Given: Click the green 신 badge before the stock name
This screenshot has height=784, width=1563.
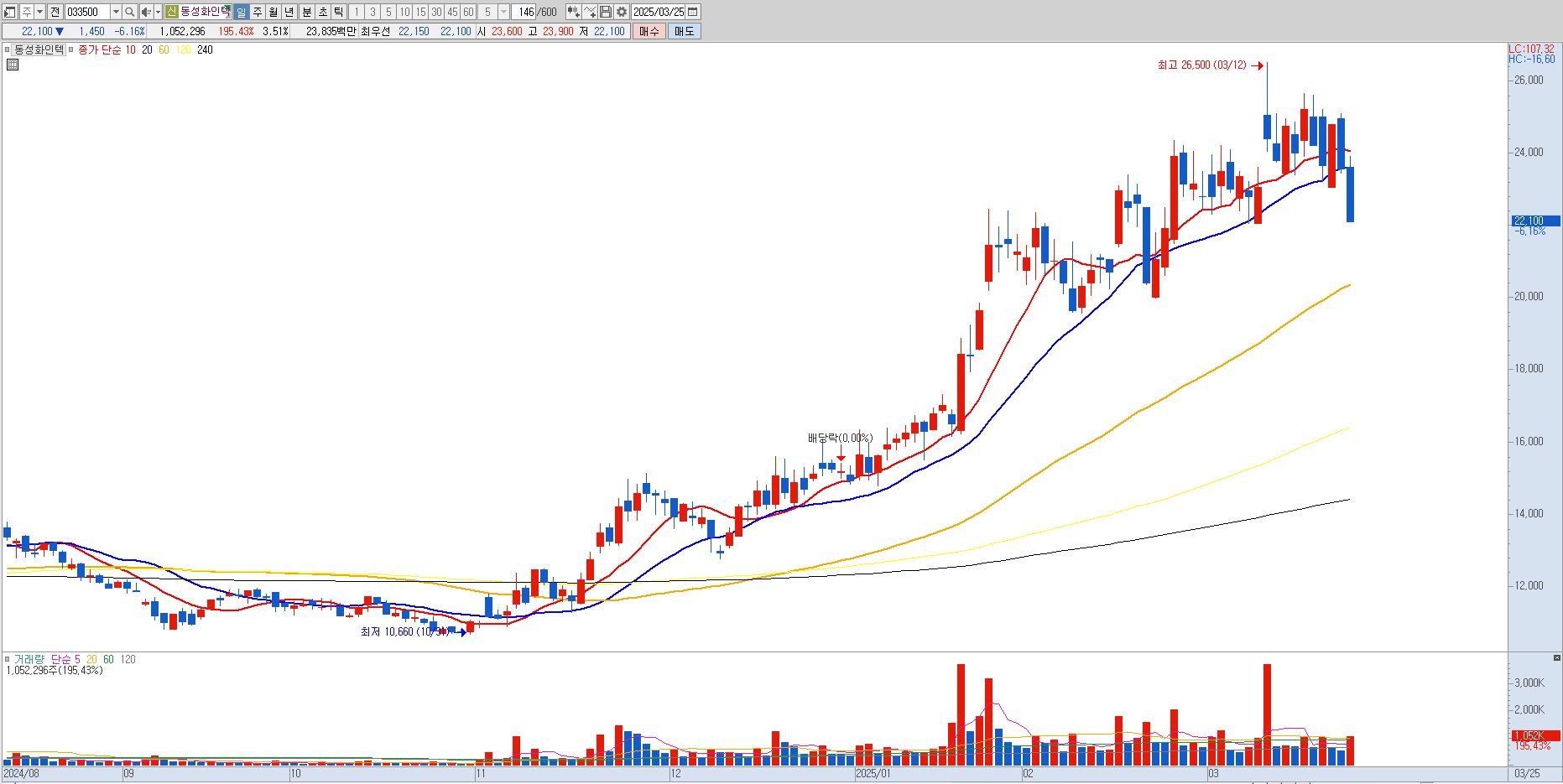Looking at the screenshot, I should tap(171, 12).
